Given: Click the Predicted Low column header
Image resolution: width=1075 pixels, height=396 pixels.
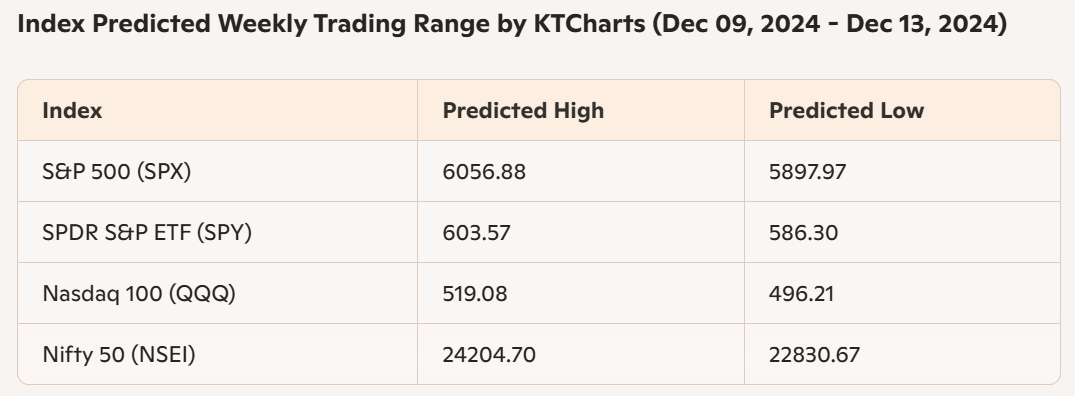Looking at the screenshot, I should click(x=846, y=110).
